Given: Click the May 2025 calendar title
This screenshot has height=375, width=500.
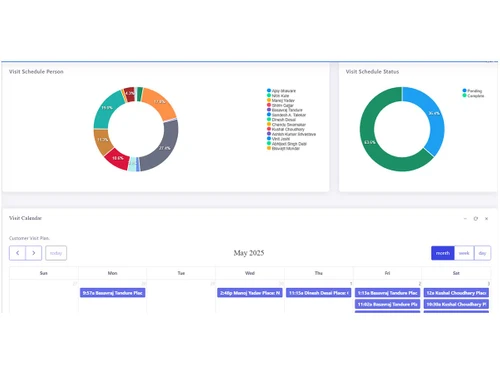Looking at the screenshot, I should [x=249, y=253].
